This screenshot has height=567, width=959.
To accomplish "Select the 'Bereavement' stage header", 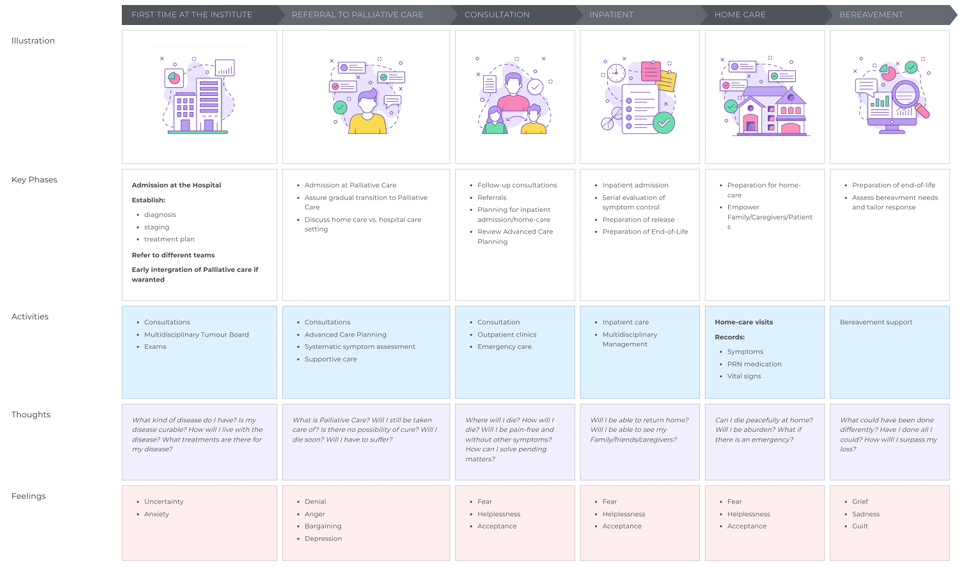I will click(871, 15).
